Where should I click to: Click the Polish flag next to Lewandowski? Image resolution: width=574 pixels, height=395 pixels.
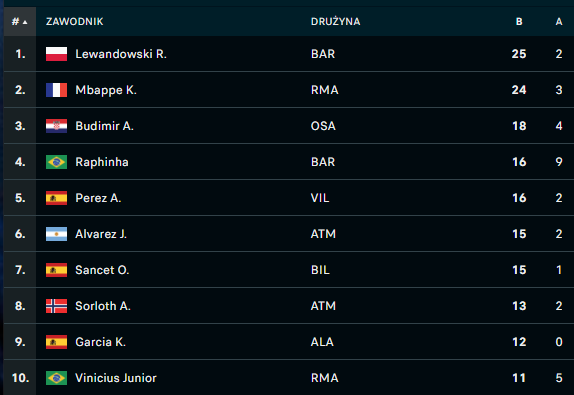coord(56,54)
